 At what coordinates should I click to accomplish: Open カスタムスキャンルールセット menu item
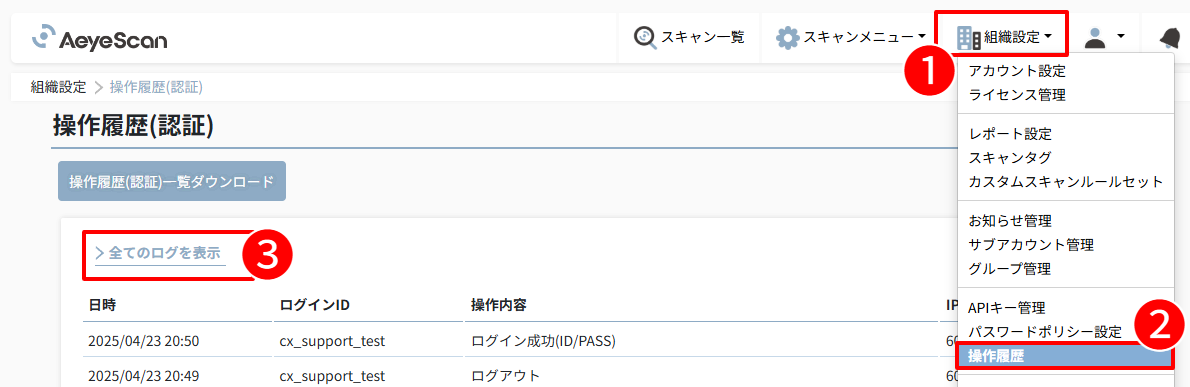(1066, 181)
